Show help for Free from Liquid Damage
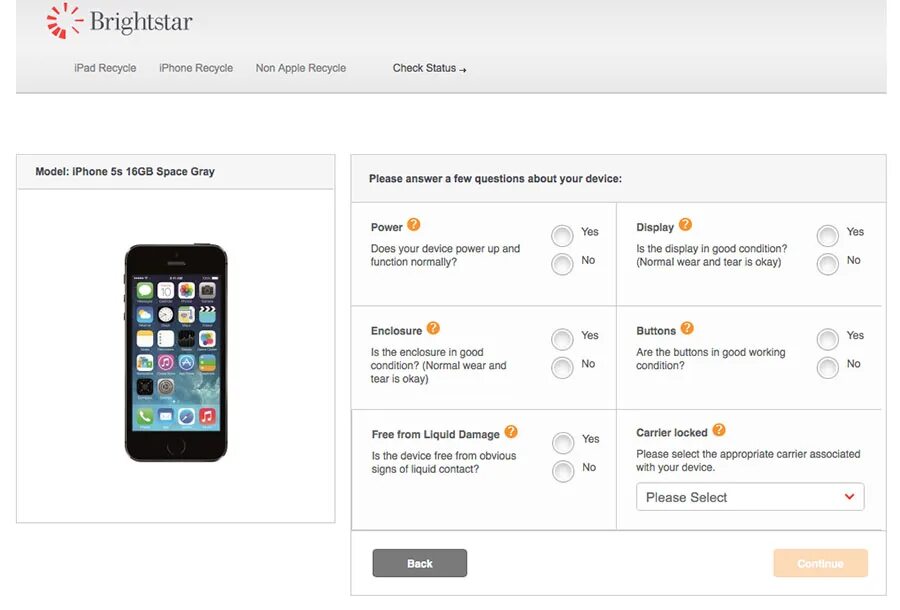Image resolution: width=900 pixels, height=610 pixels. [511, 432]
